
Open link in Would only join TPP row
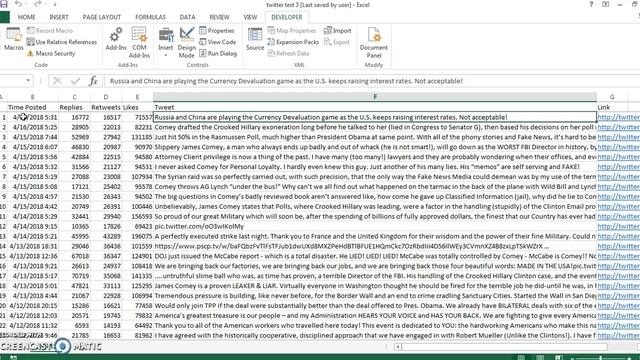pos(618,306)
